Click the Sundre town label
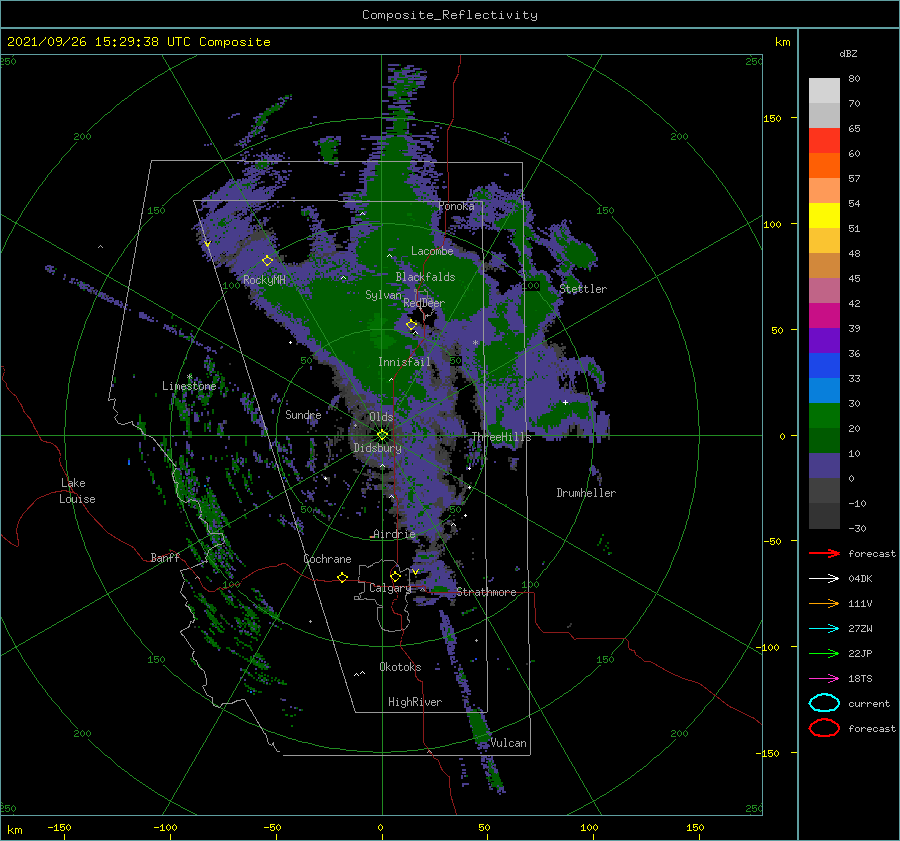 (x=303, y=414)
